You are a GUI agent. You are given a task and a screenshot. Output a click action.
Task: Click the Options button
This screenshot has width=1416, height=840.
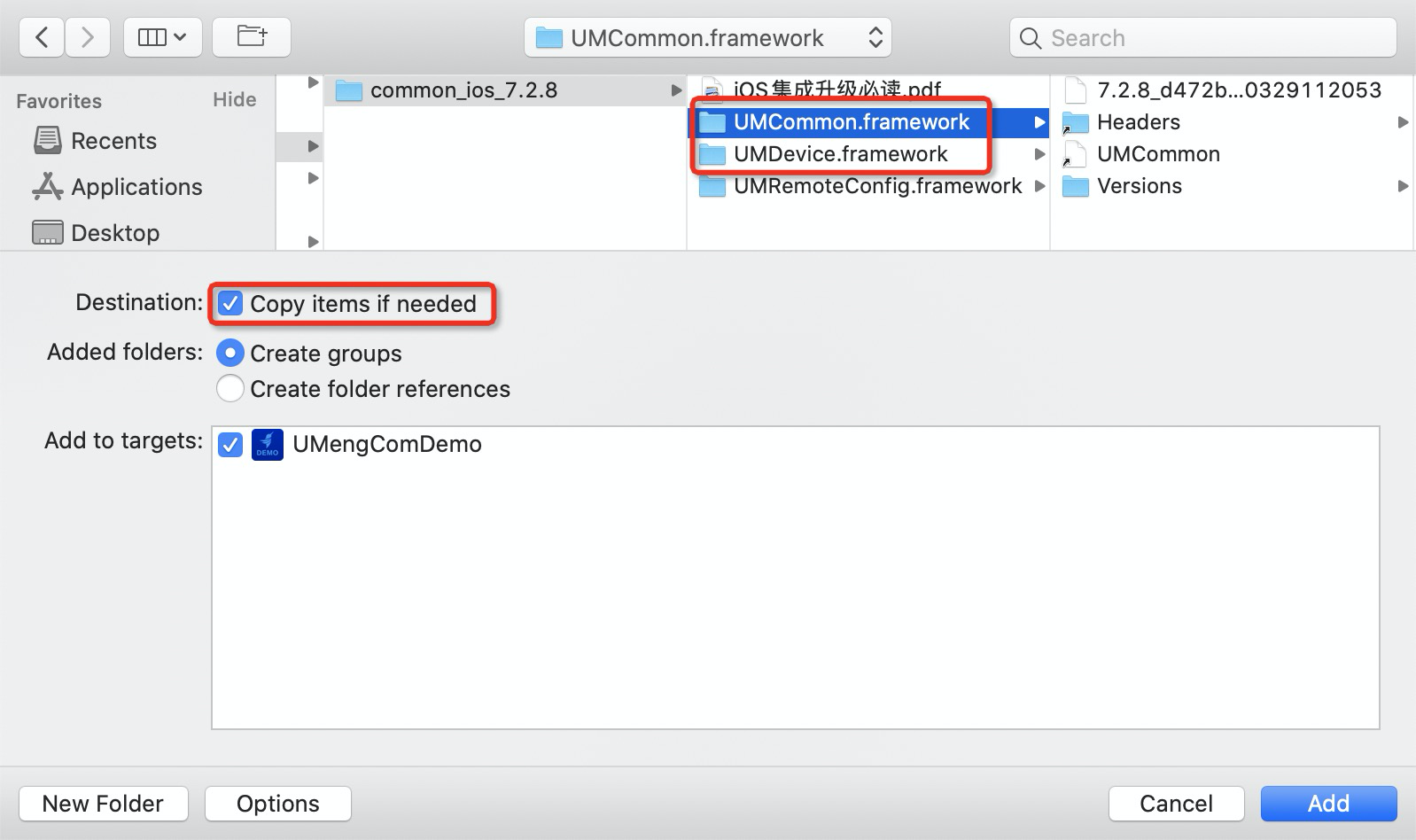278,804
